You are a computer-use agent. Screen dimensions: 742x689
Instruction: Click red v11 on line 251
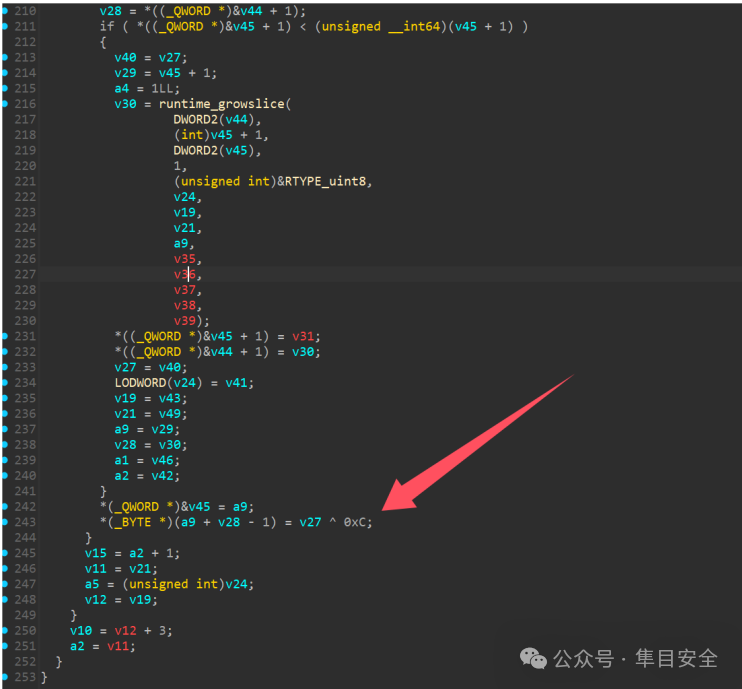pyautogui.click(x=118, y=646)
